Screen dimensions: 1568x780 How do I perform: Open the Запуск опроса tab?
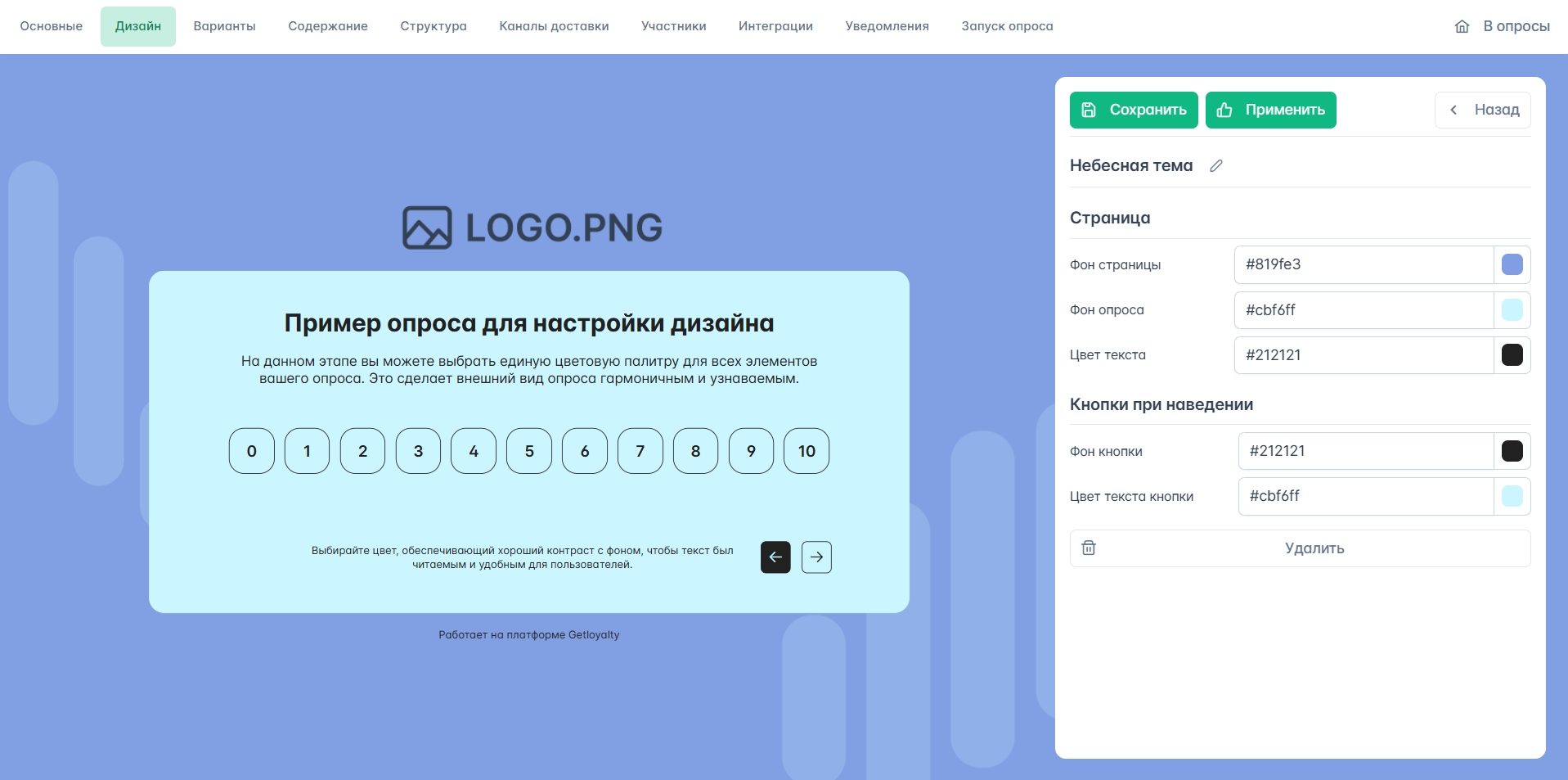pyautogui.click(x=1007, y=26)
